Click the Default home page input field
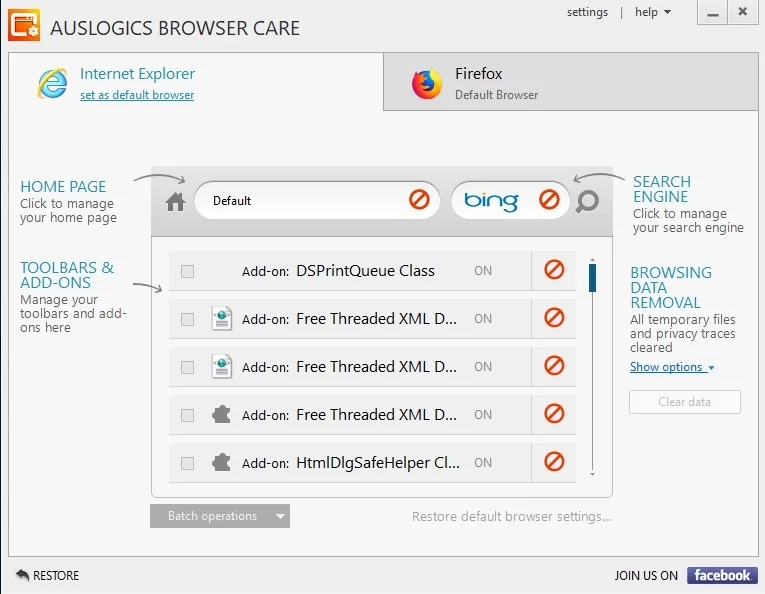 coord(300,201)
